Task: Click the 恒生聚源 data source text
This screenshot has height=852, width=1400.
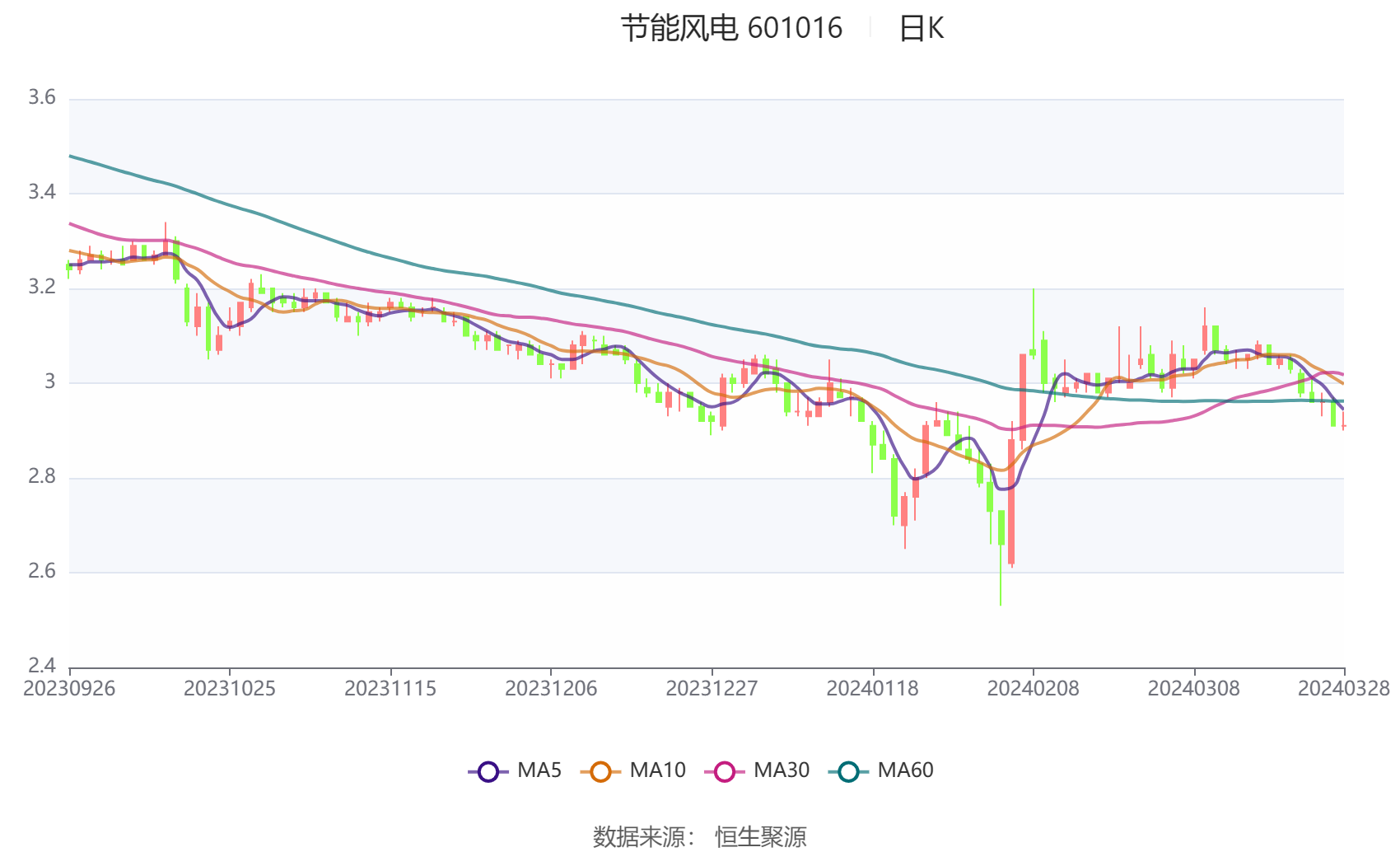Action: pos(760,837)
